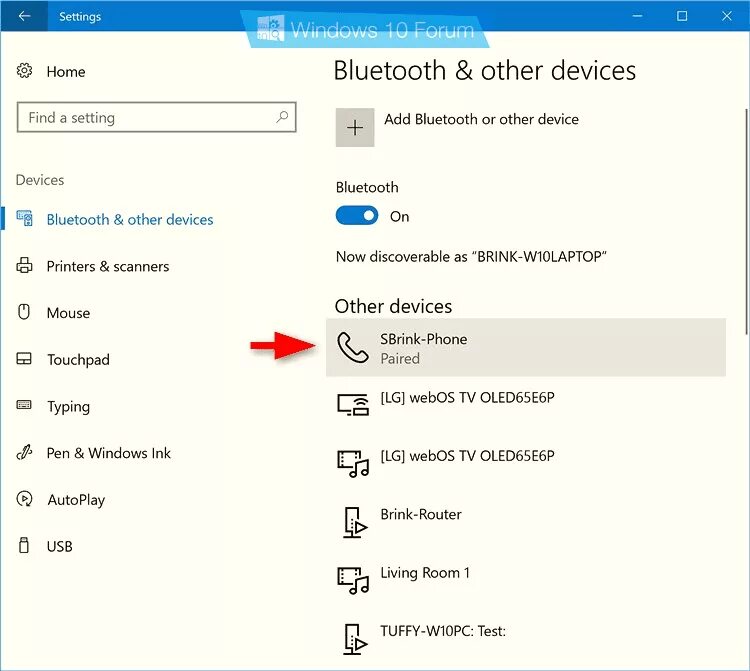Click the Typing keyboard icon

[24, 405]
